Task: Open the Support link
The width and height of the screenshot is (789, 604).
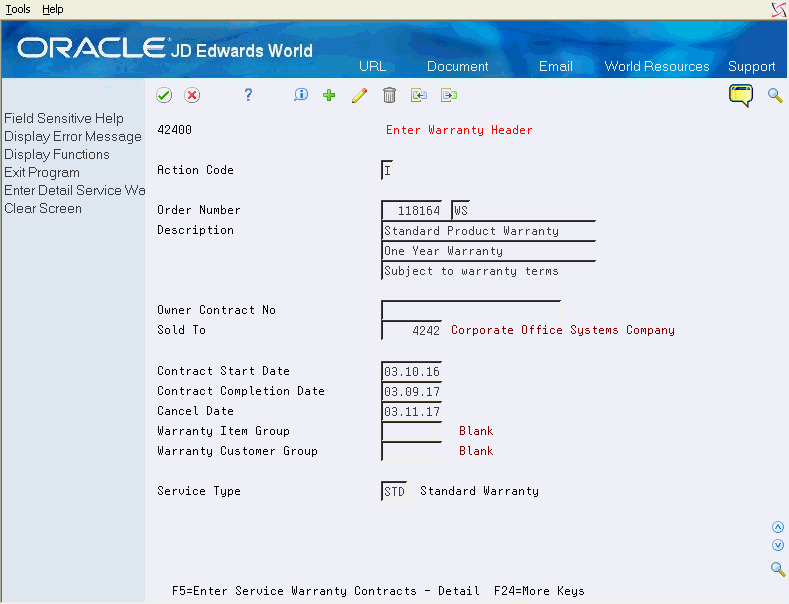Action: [x=751, y=66]
